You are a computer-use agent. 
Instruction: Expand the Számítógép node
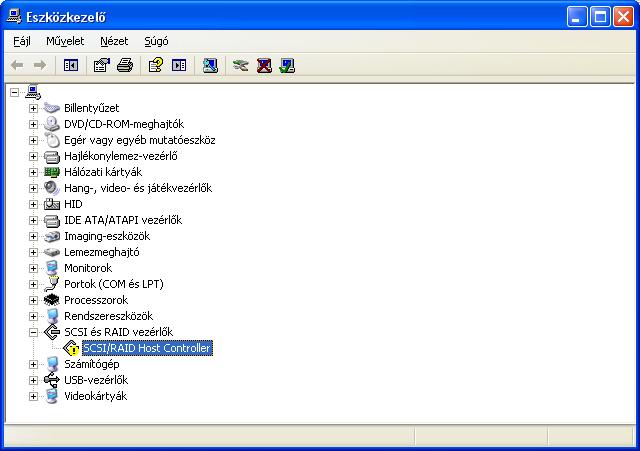tap(33, 364)
